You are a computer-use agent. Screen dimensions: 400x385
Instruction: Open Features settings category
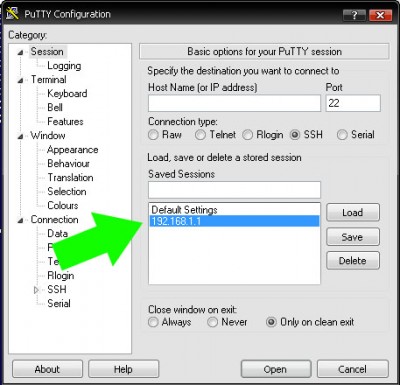point(65,122)
